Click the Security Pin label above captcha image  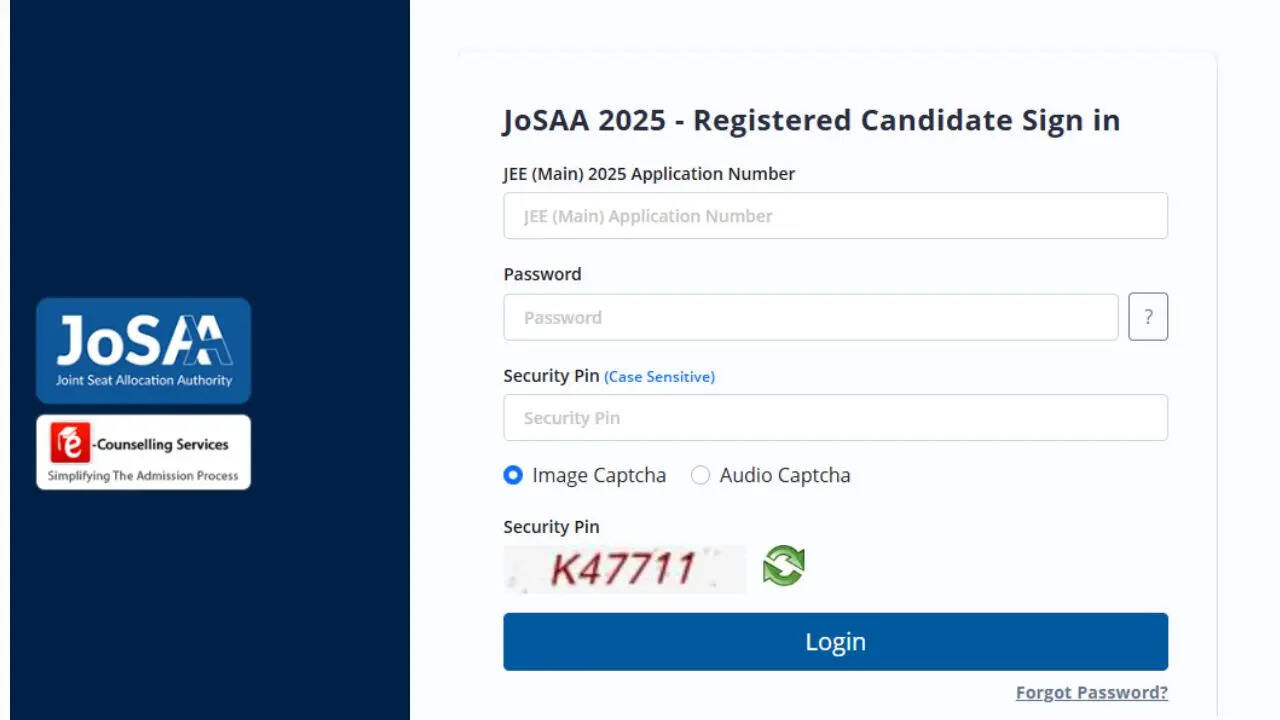[x=551, y=527]
